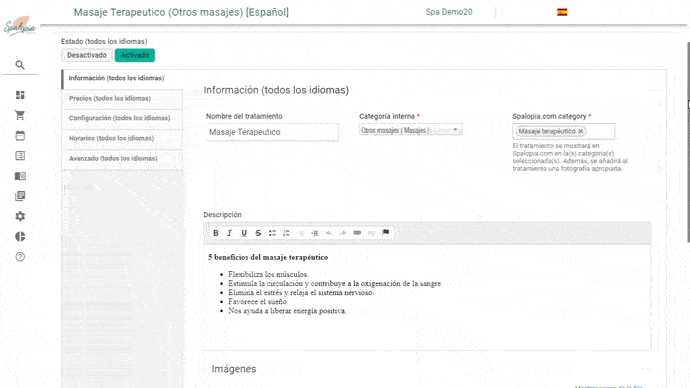This screenshot has width=690, height=388.
Task: Open search from the sidebar magnifier icon
Action: tap(20, 65)
